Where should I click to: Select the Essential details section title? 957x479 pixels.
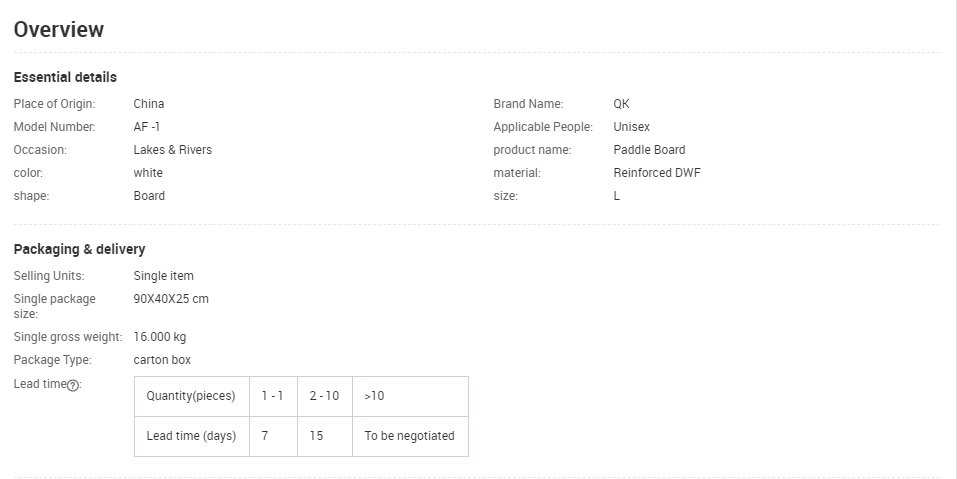pyautogui.click(x=65, y=77)
